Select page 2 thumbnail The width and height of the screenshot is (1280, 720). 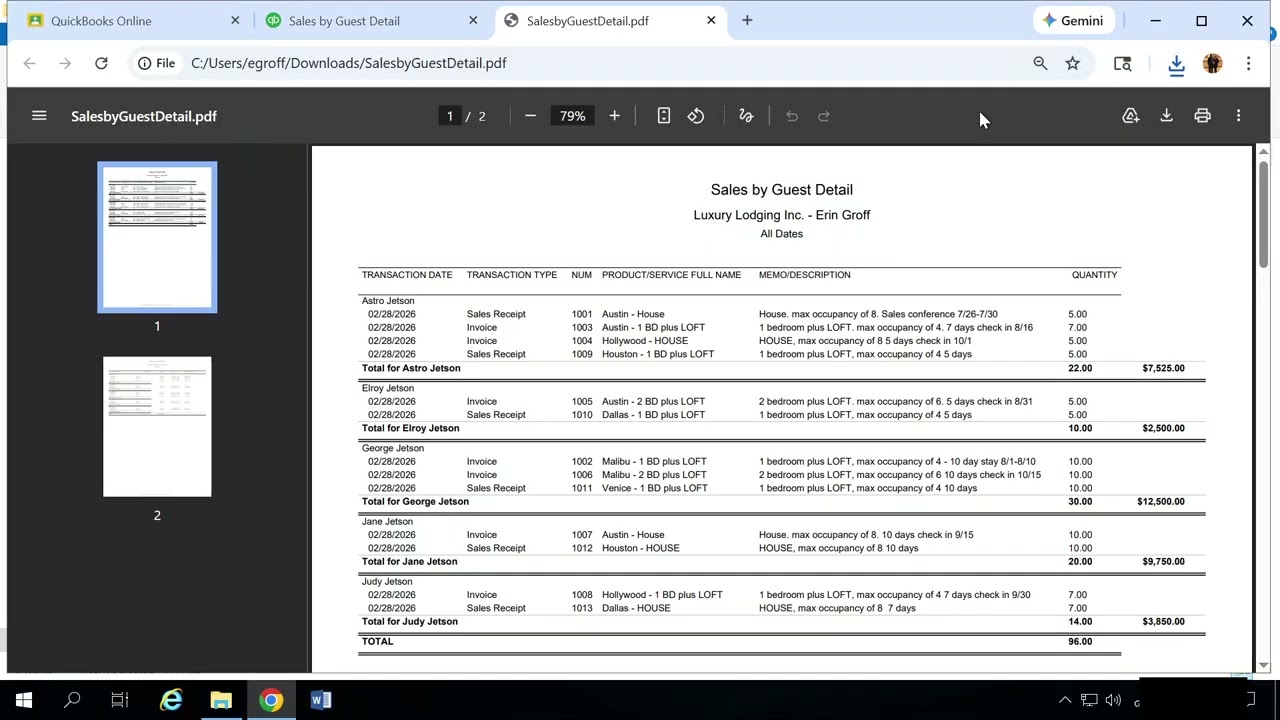[x=157, y=426]
